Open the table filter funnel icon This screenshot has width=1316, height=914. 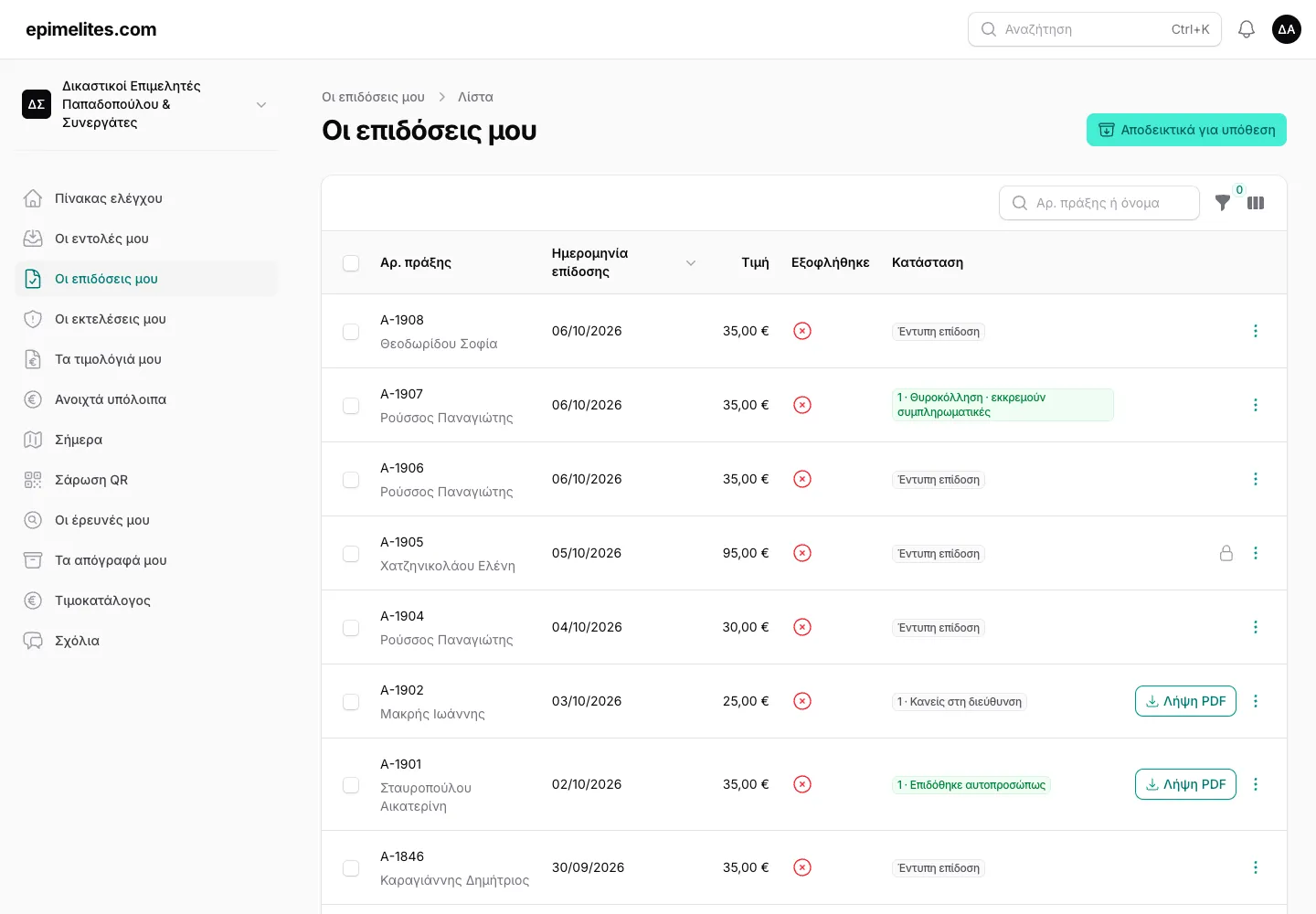point(1223,203)
